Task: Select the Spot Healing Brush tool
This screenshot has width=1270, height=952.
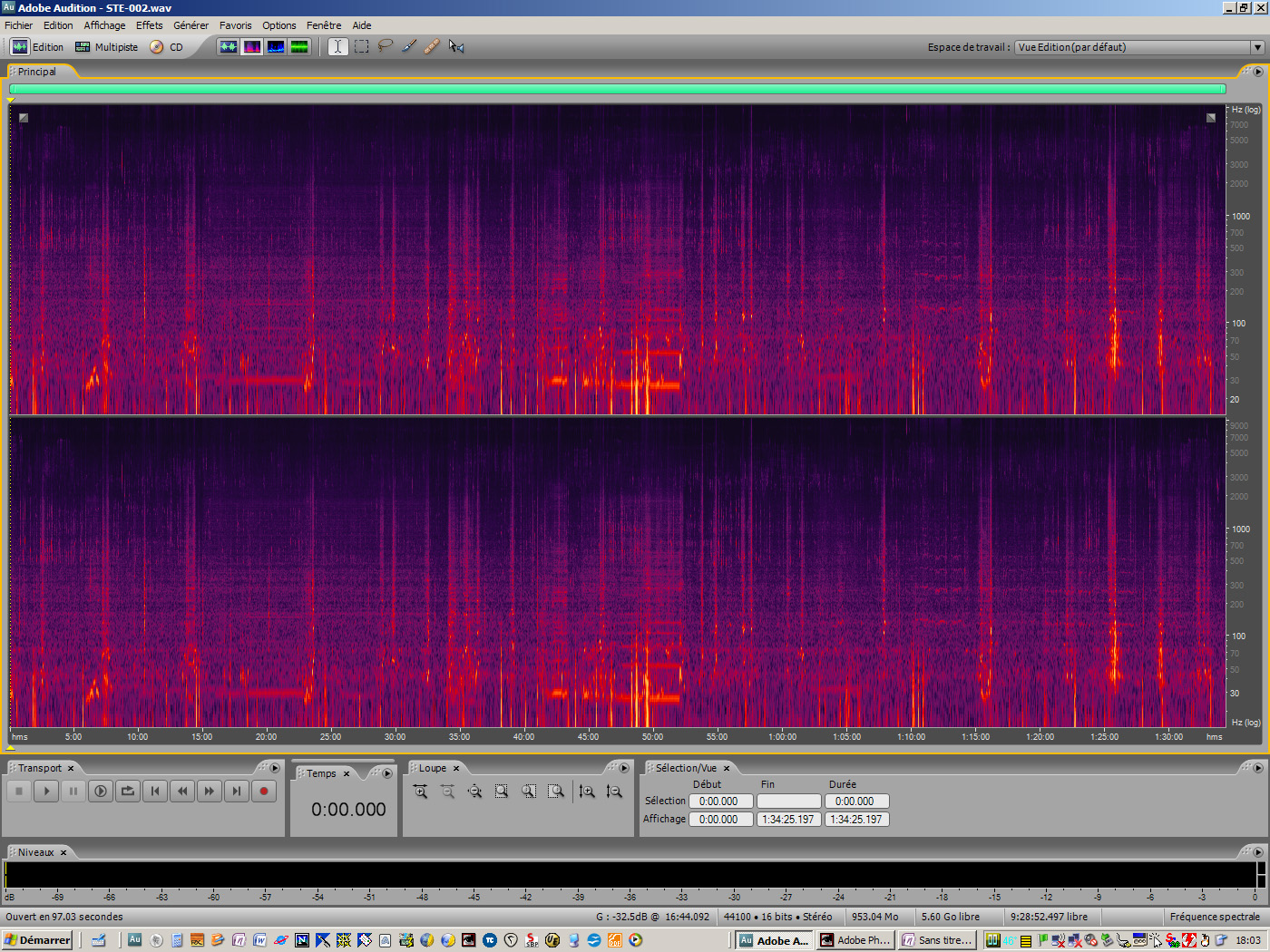Action: tap(432, 46)
